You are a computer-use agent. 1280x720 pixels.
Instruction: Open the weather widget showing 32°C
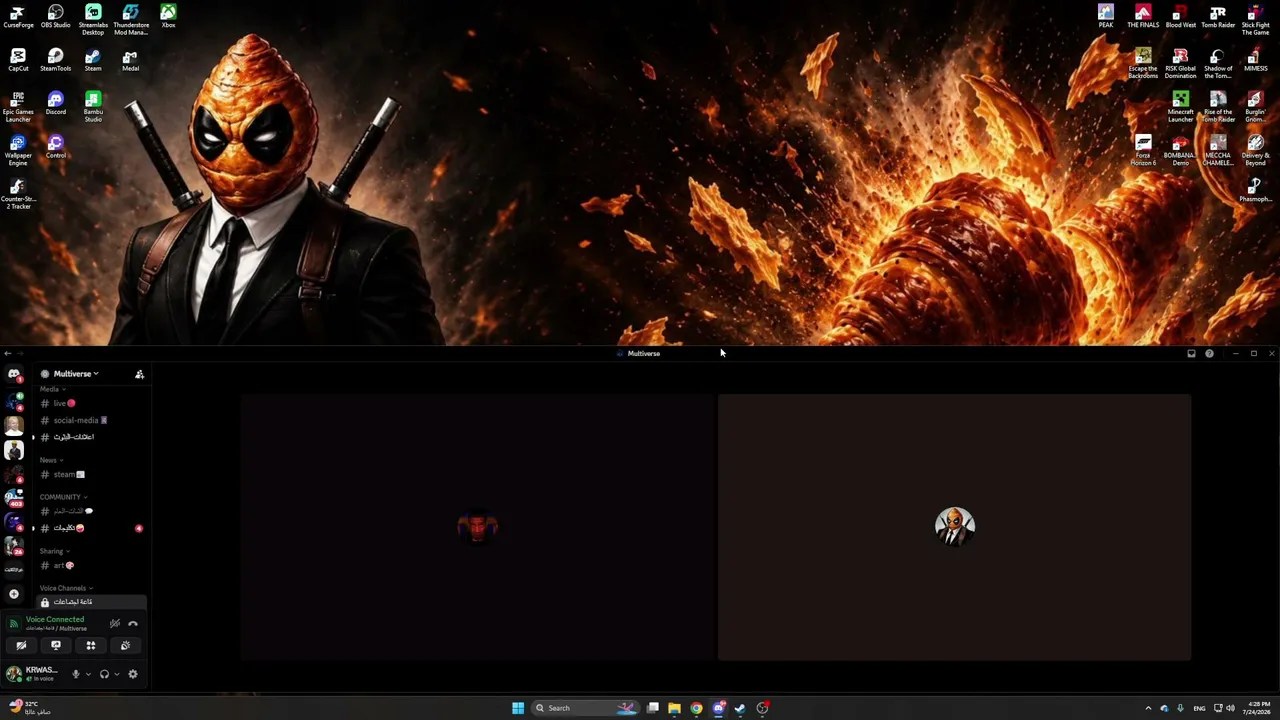[30, 708]
